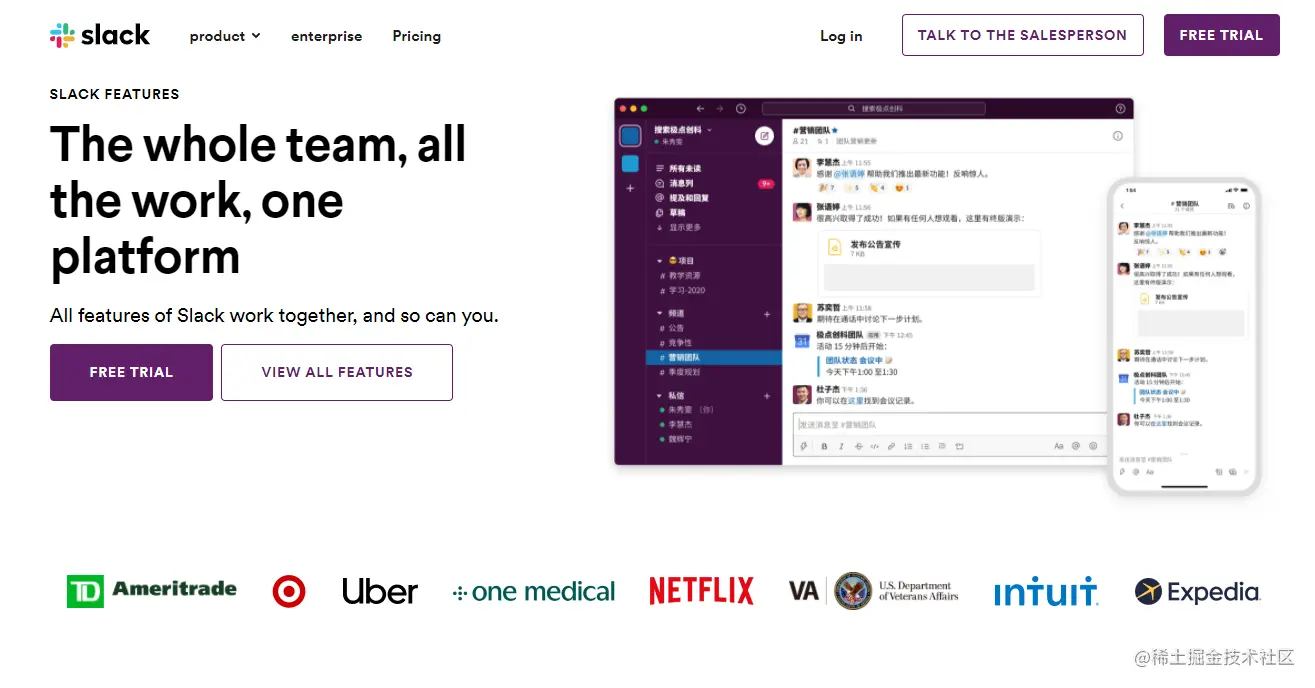Collapse the 频道 channels section
The image size is (1315, 688).
(659, 314)
